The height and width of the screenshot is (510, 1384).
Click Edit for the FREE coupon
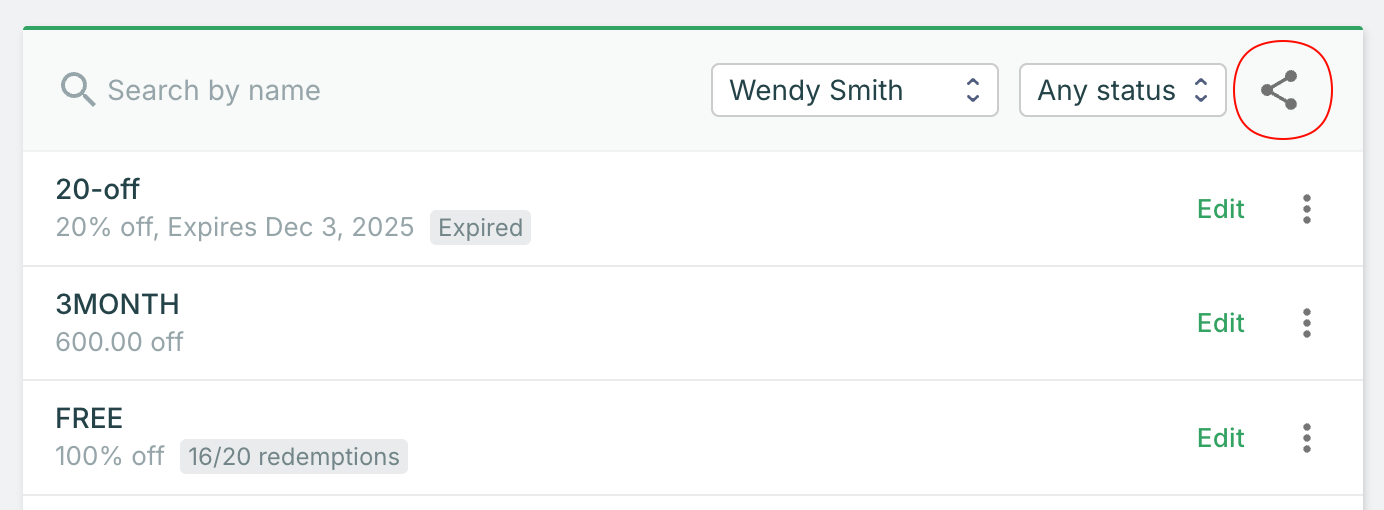pyautogui.click(x=1221, y=438)
